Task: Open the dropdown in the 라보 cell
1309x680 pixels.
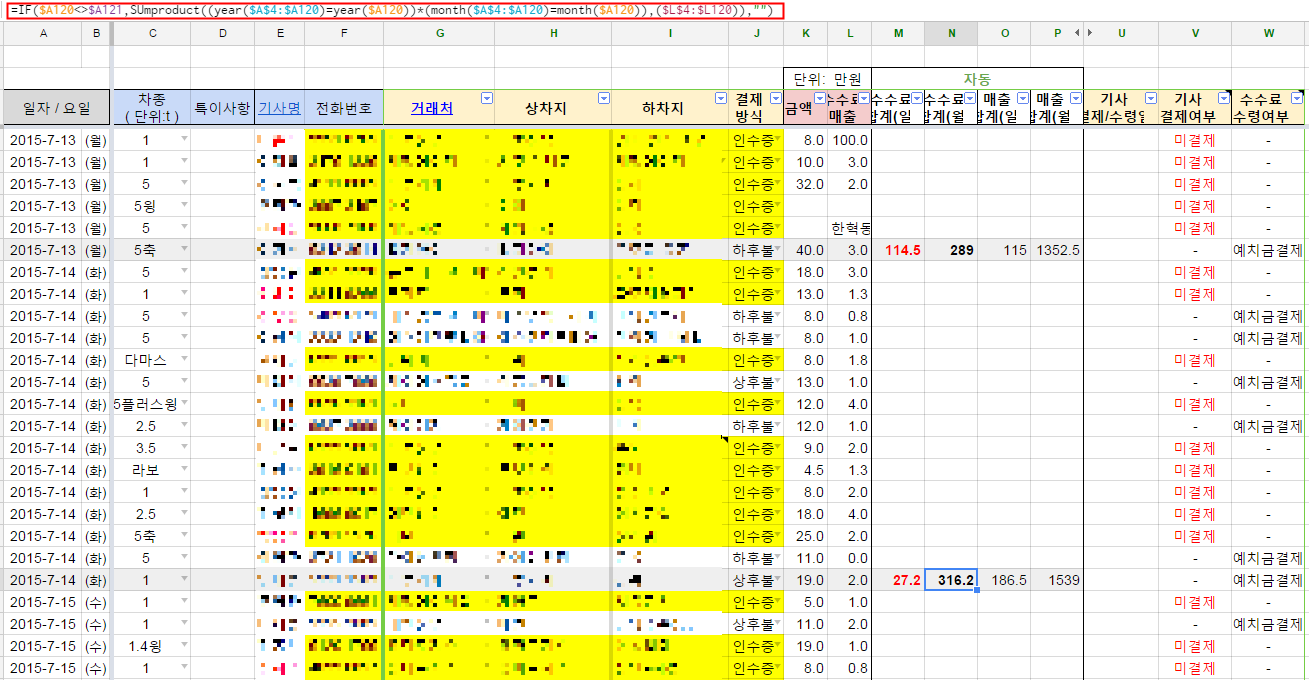Action: pos(183,470)
